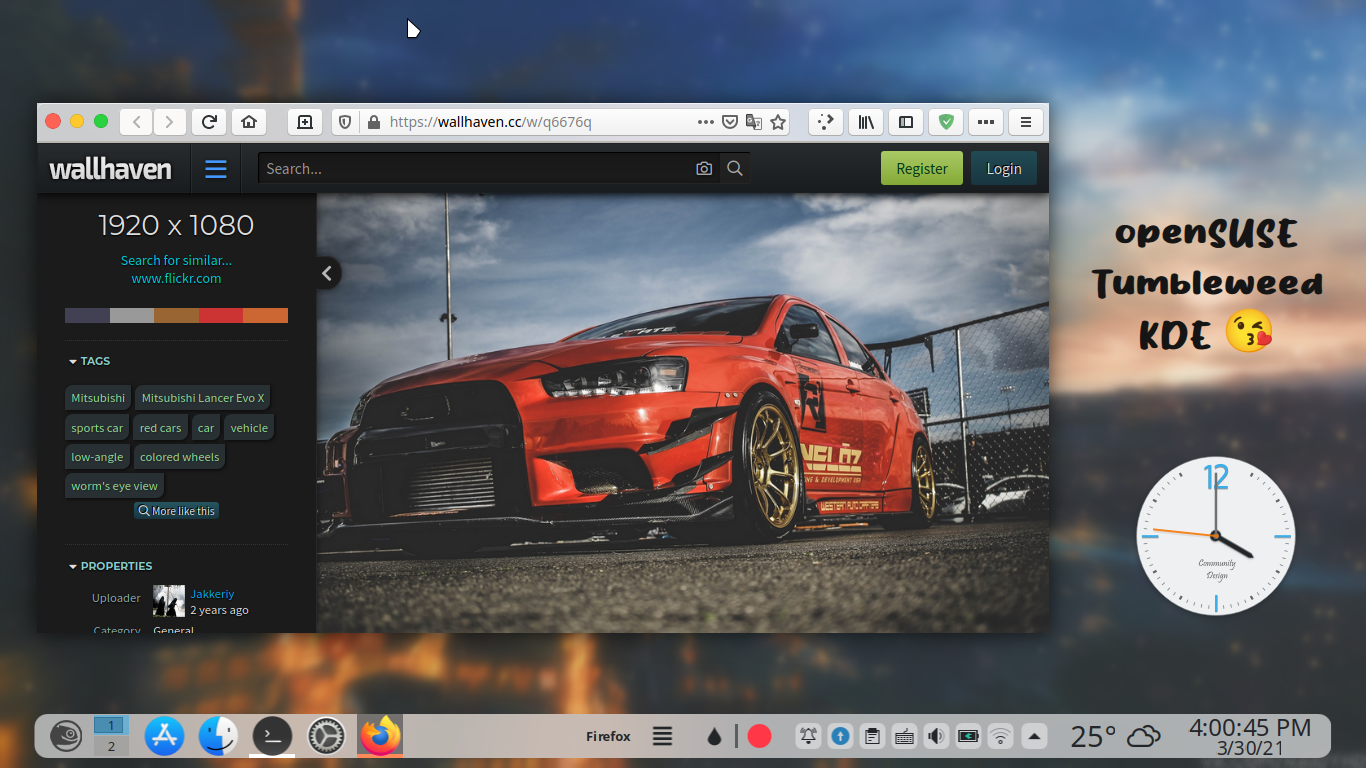Switch to virtual desktop 2
This screenshot has width=1366, height=768.
(x=111, y=746)
